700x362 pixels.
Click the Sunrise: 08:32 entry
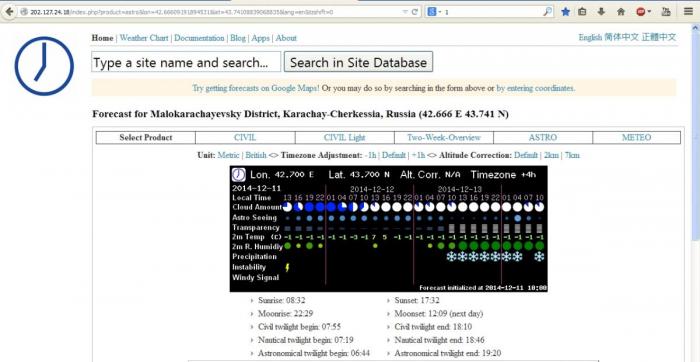(282, 300)
